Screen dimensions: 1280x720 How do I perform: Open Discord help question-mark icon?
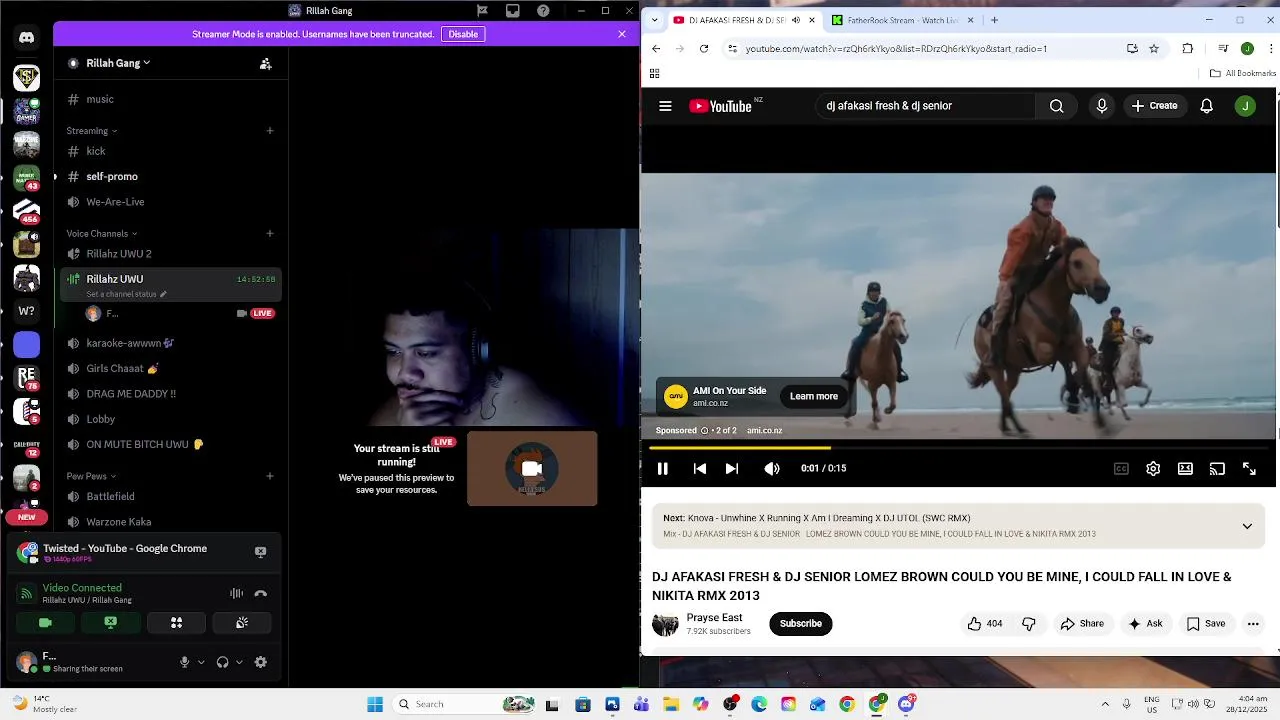543,11
